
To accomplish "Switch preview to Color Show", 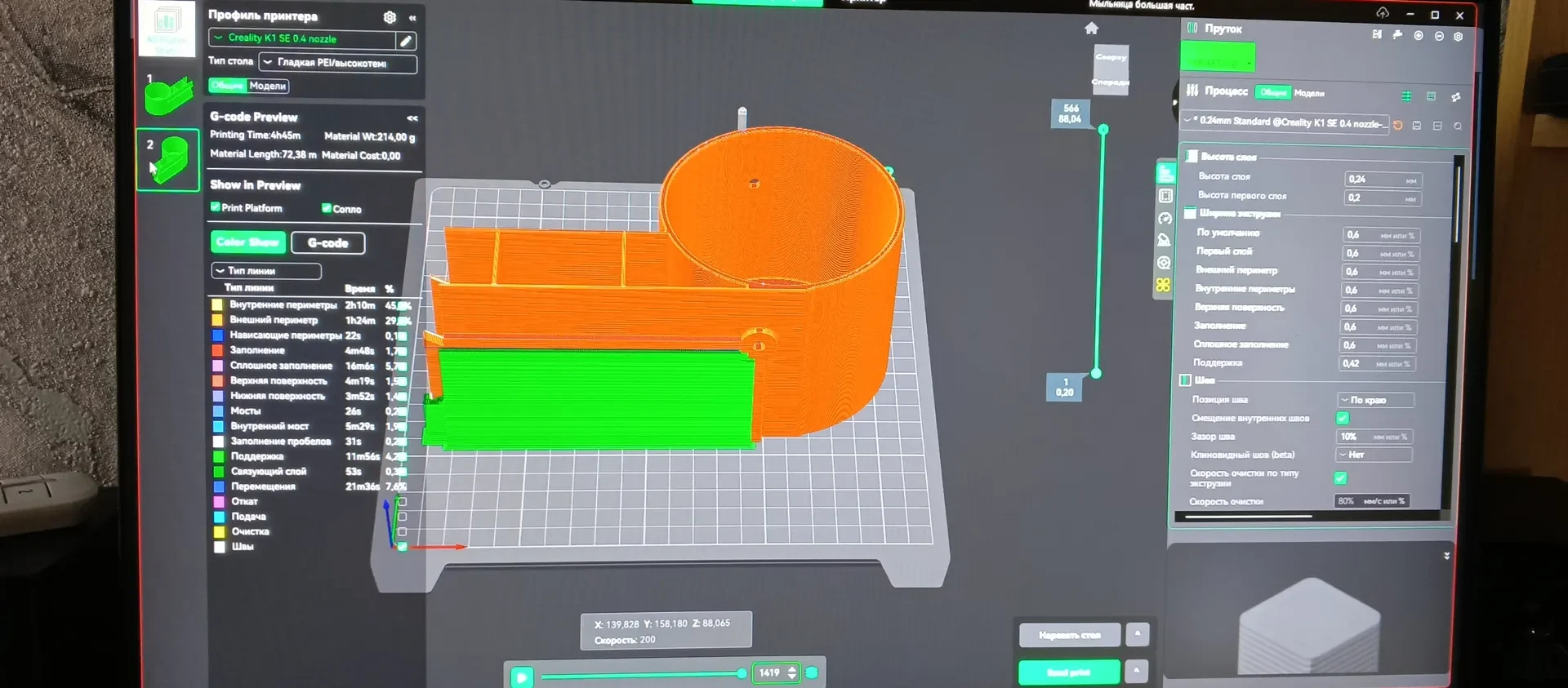I will (x=248, y=242).
